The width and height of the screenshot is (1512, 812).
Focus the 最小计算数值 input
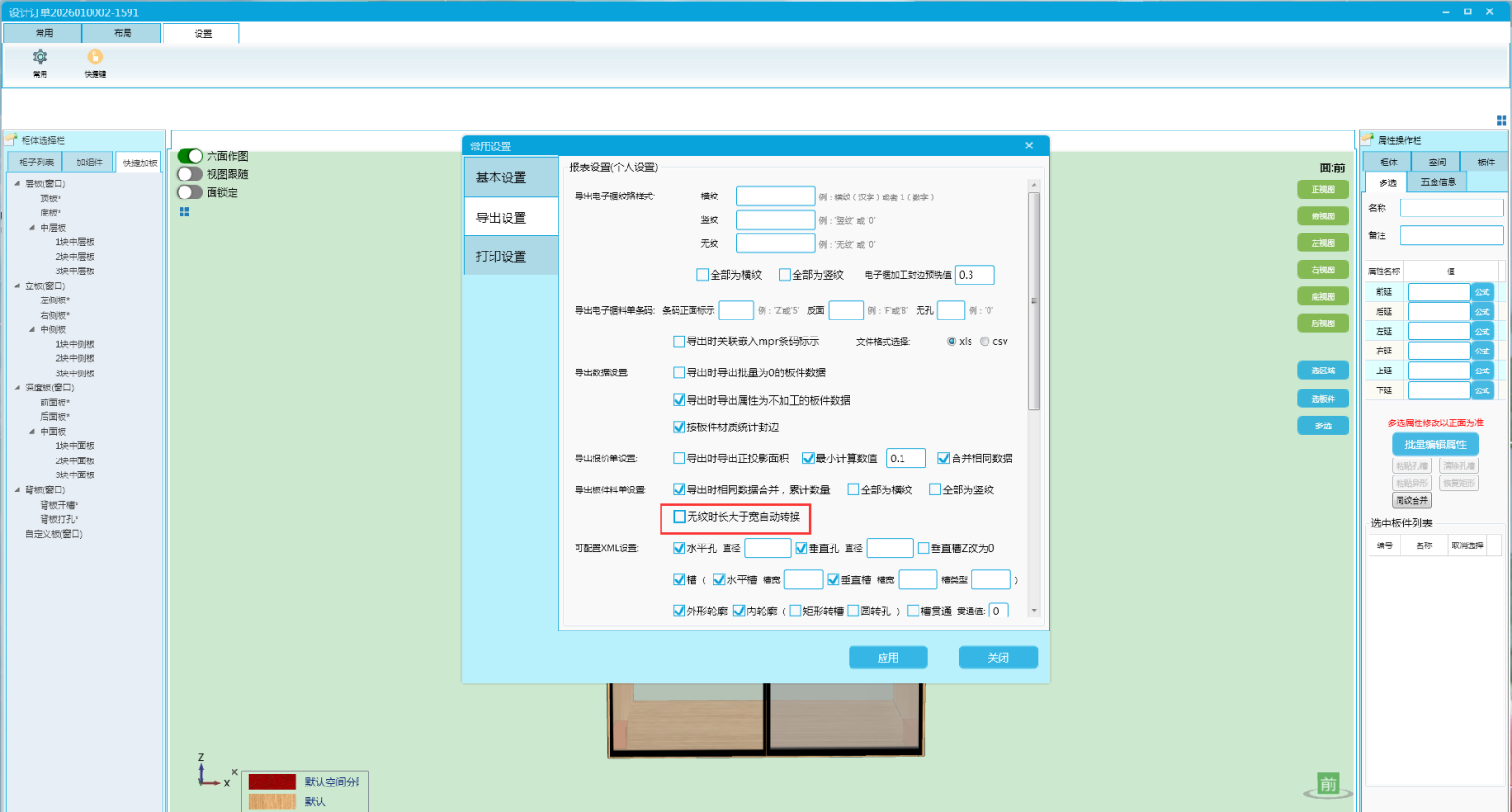pyautogui.click(x=905, y=458)
